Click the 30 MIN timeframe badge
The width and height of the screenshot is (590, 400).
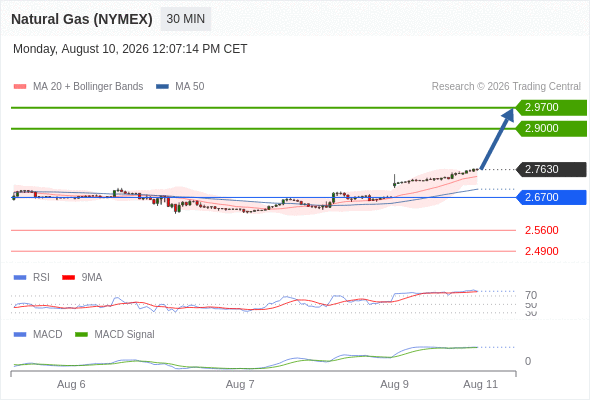(186, 19)
